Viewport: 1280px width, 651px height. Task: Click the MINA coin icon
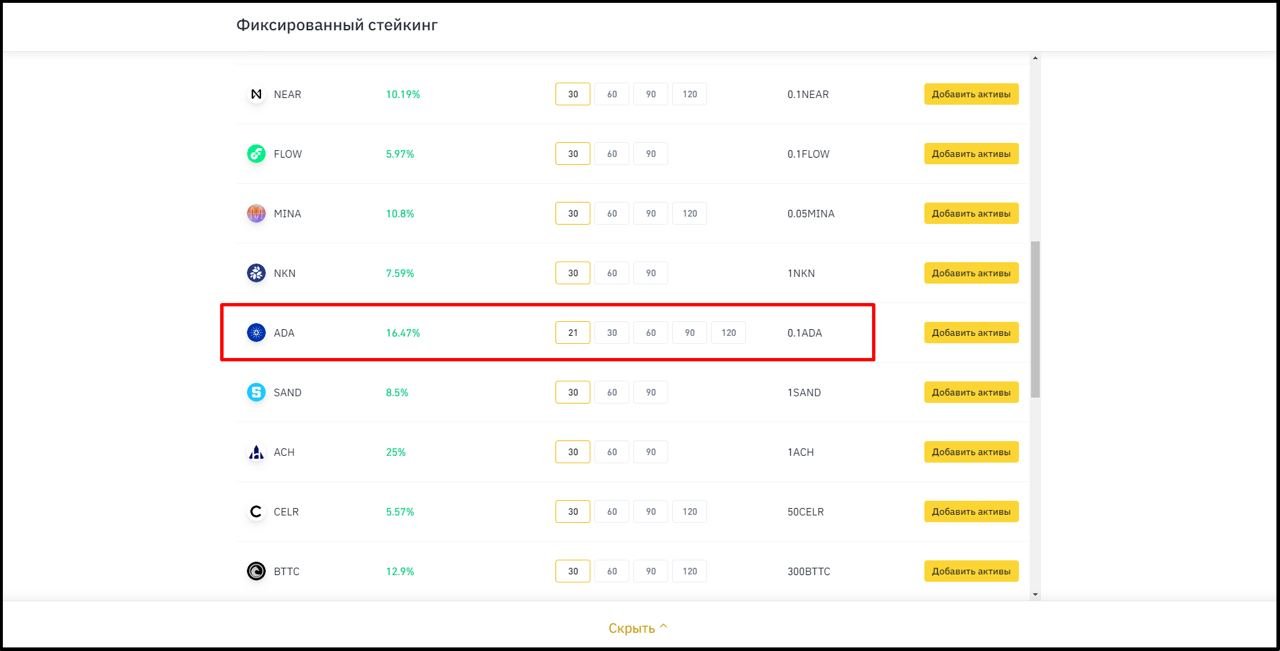click(256, 214)
